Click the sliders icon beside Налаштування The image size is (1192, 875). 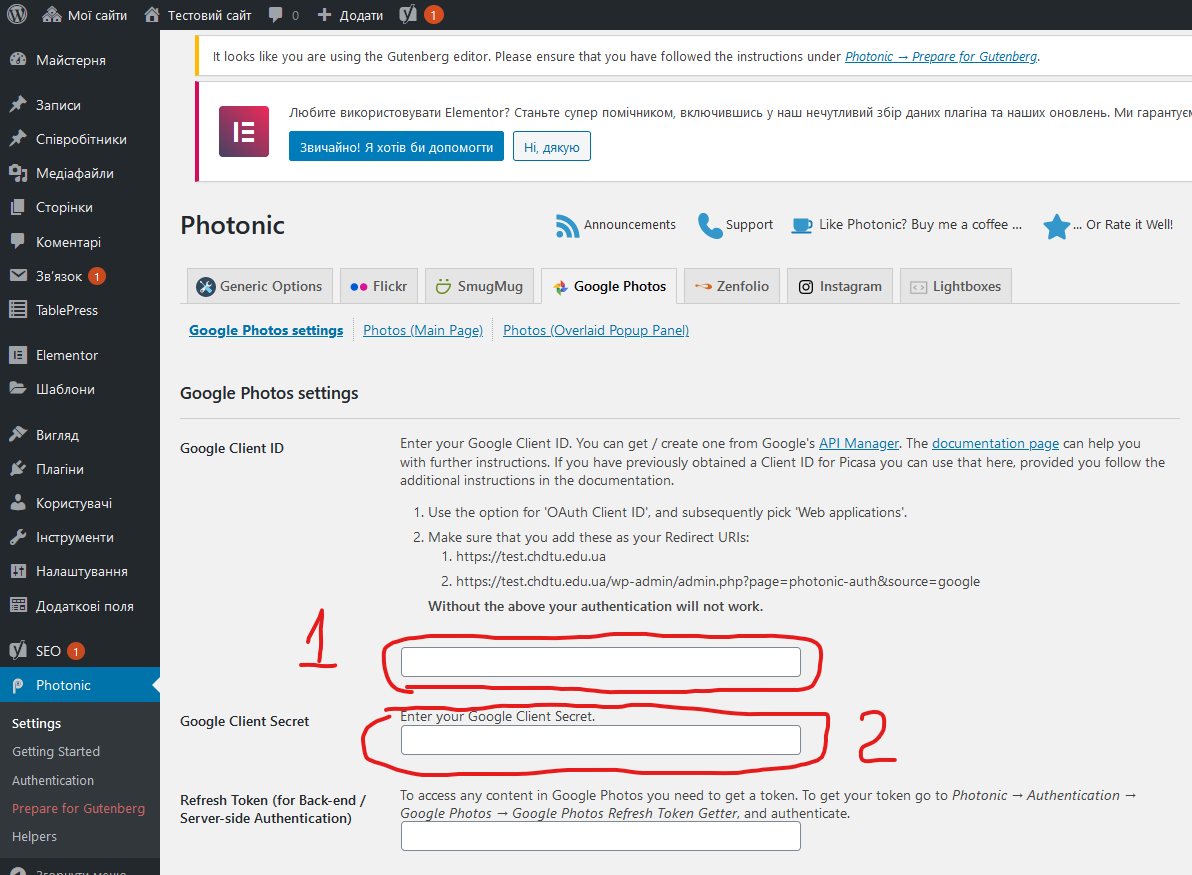click(18, 571)
